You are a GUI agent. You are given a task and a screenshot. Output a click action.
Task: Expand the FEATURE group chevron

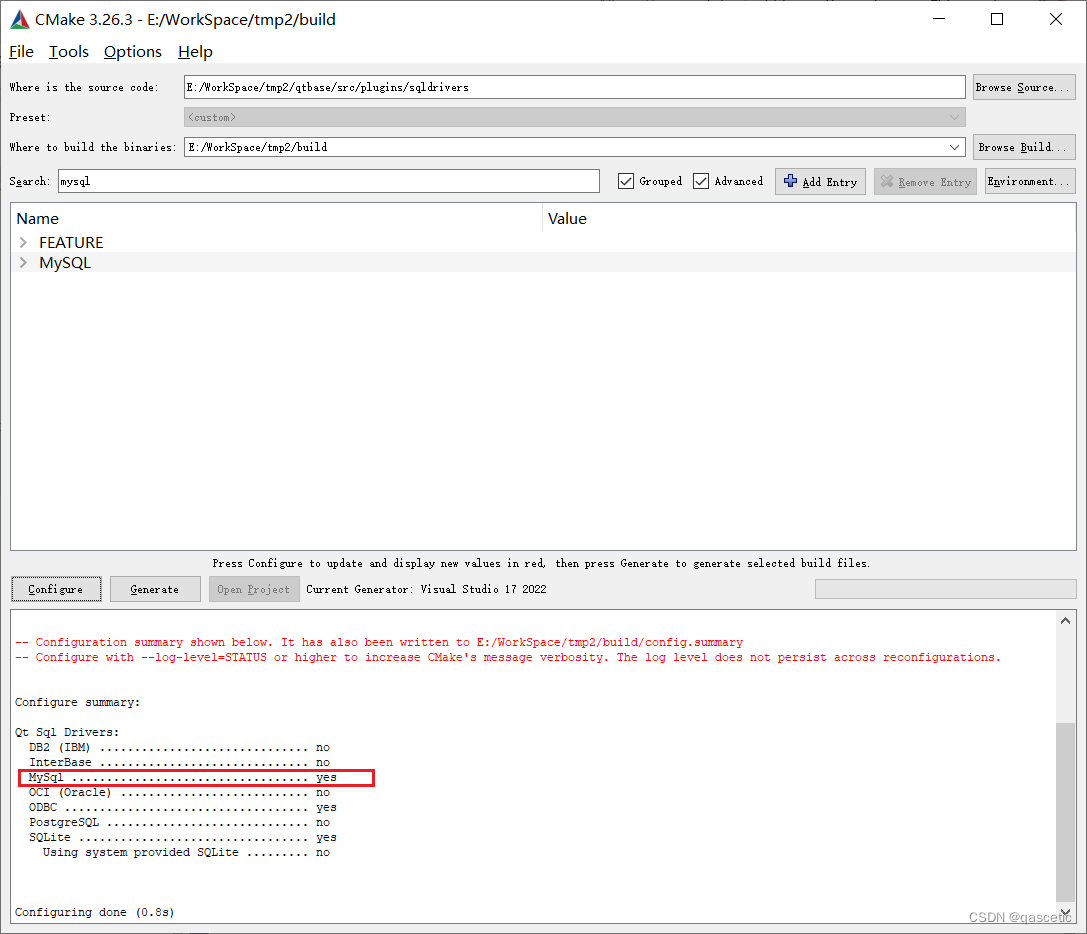(x=24, y=242)
